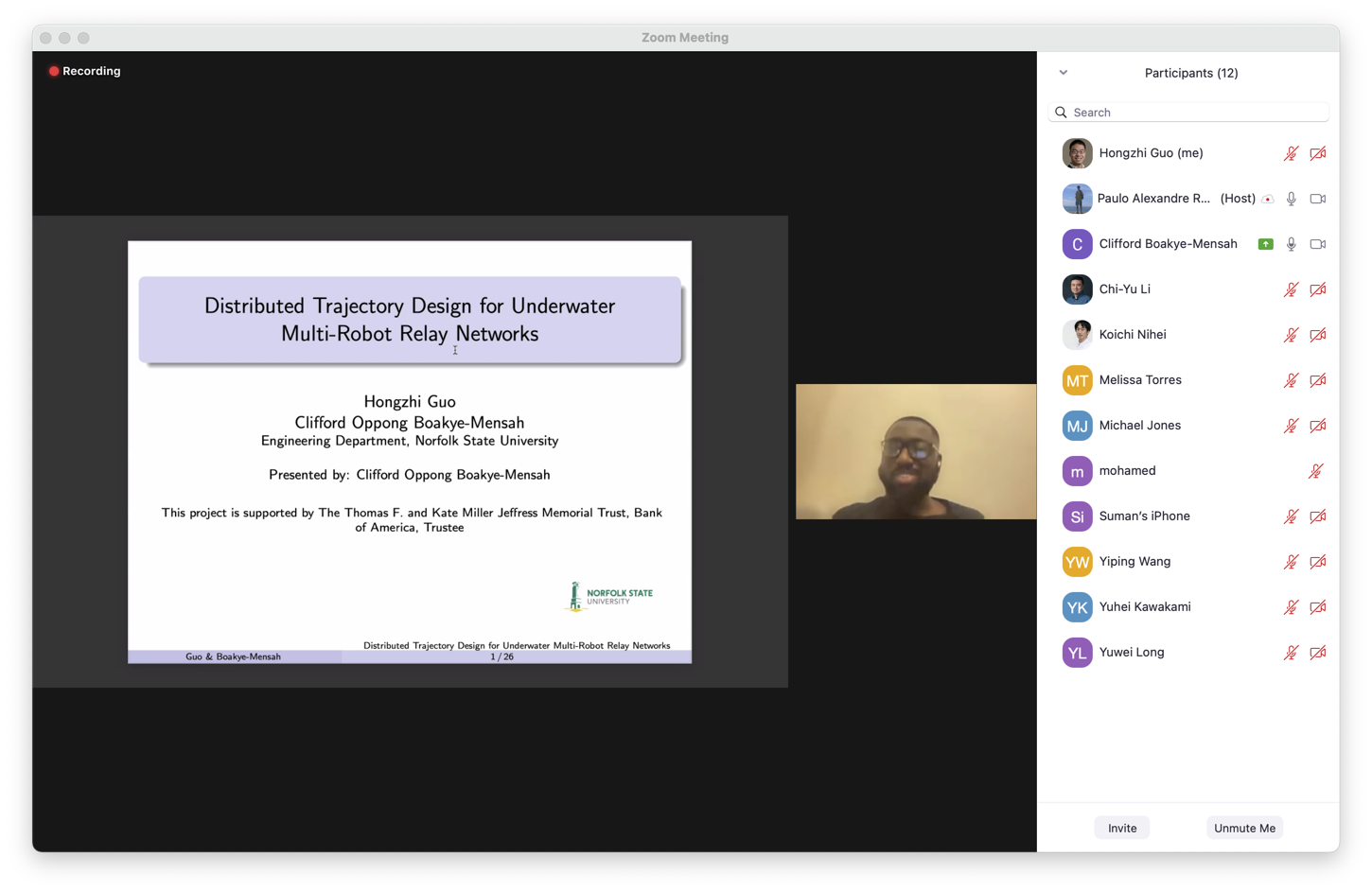
Task: Click Hongzhi Guo's muted microphone icon
Action: tap(1291, 153)
